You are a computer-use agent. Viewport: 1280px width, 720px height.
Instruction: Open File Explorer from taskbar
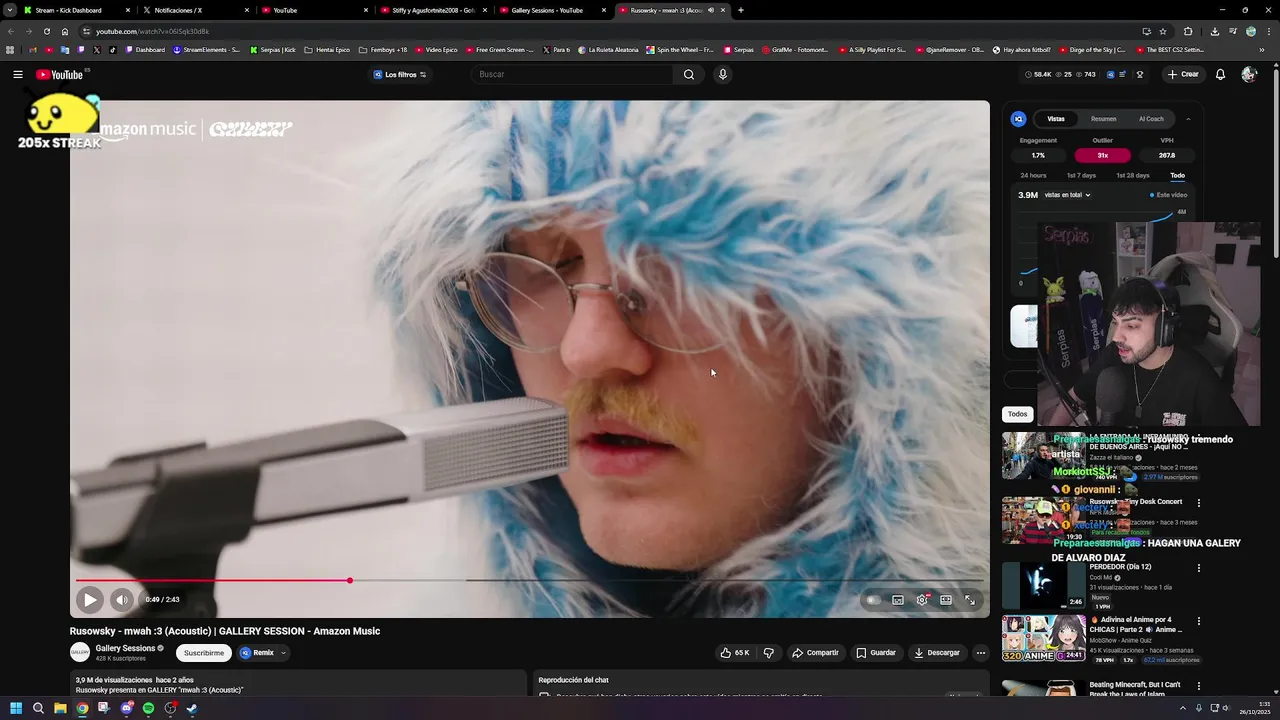tap(60, 708)
